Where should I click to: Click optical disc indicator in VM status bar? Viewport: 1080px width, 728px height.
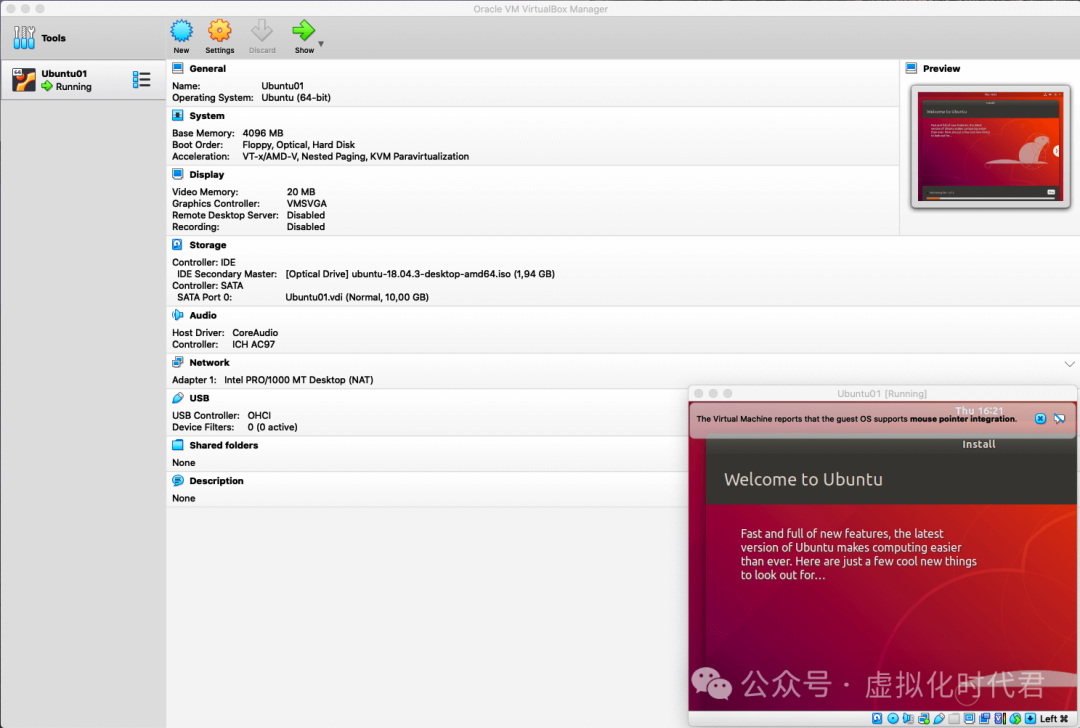tap(893, 718)
